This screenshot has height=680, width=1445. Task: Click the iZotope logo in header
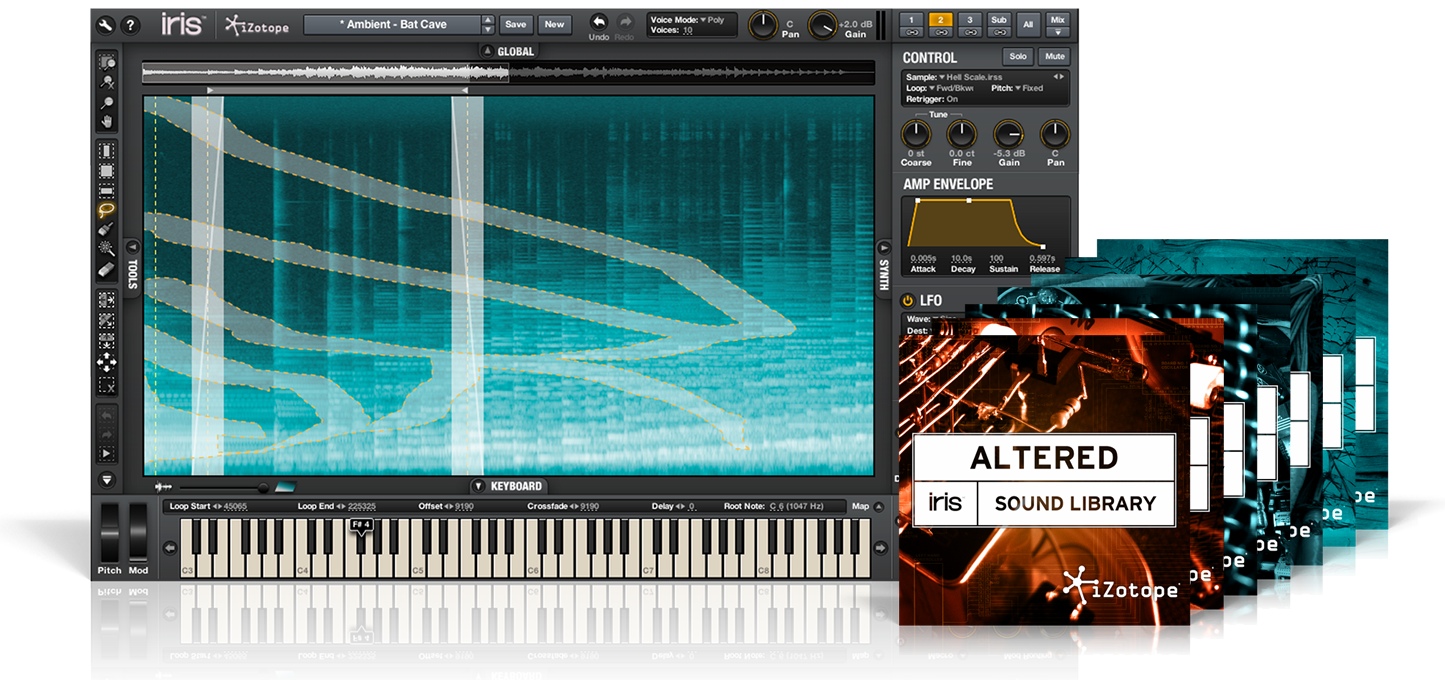pos(257,25)
